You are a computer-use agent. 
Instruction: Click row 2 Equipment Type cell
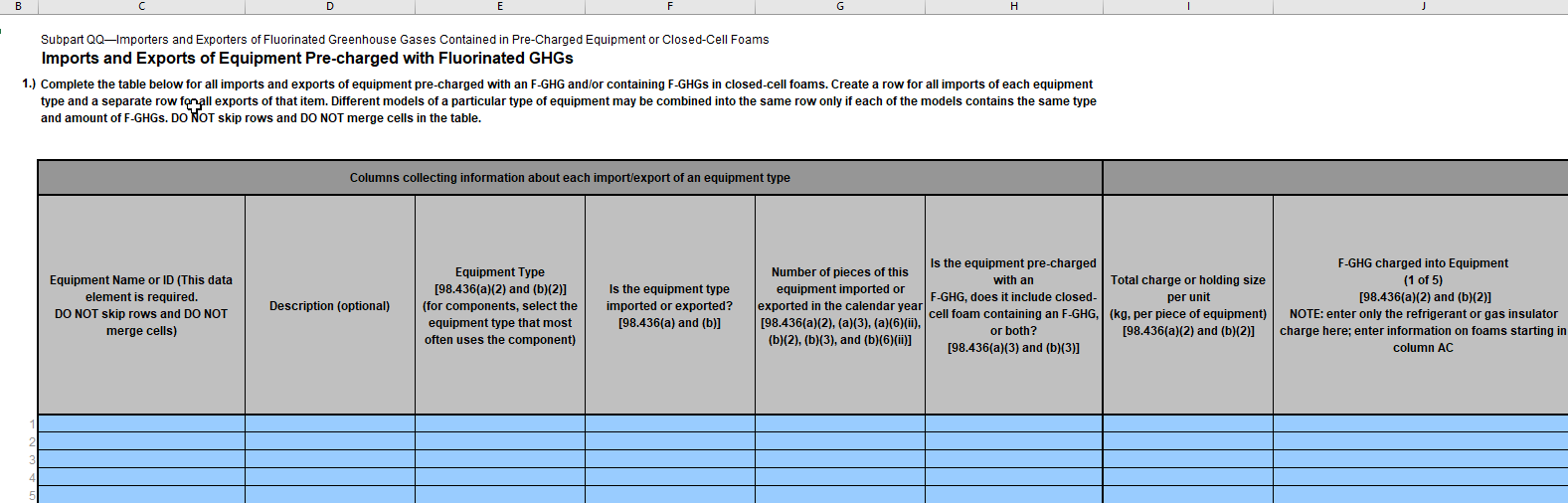500,441
